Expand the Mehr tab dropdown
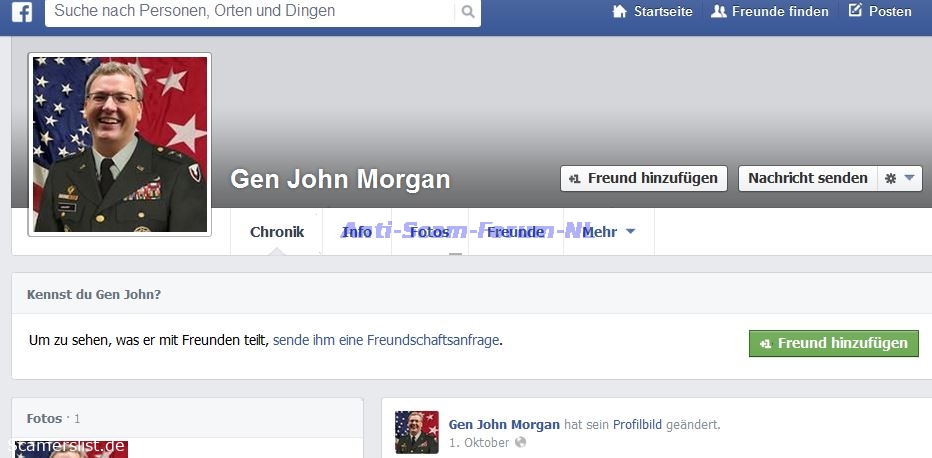Viewport: 932px width, 458px height. (609, 232)
